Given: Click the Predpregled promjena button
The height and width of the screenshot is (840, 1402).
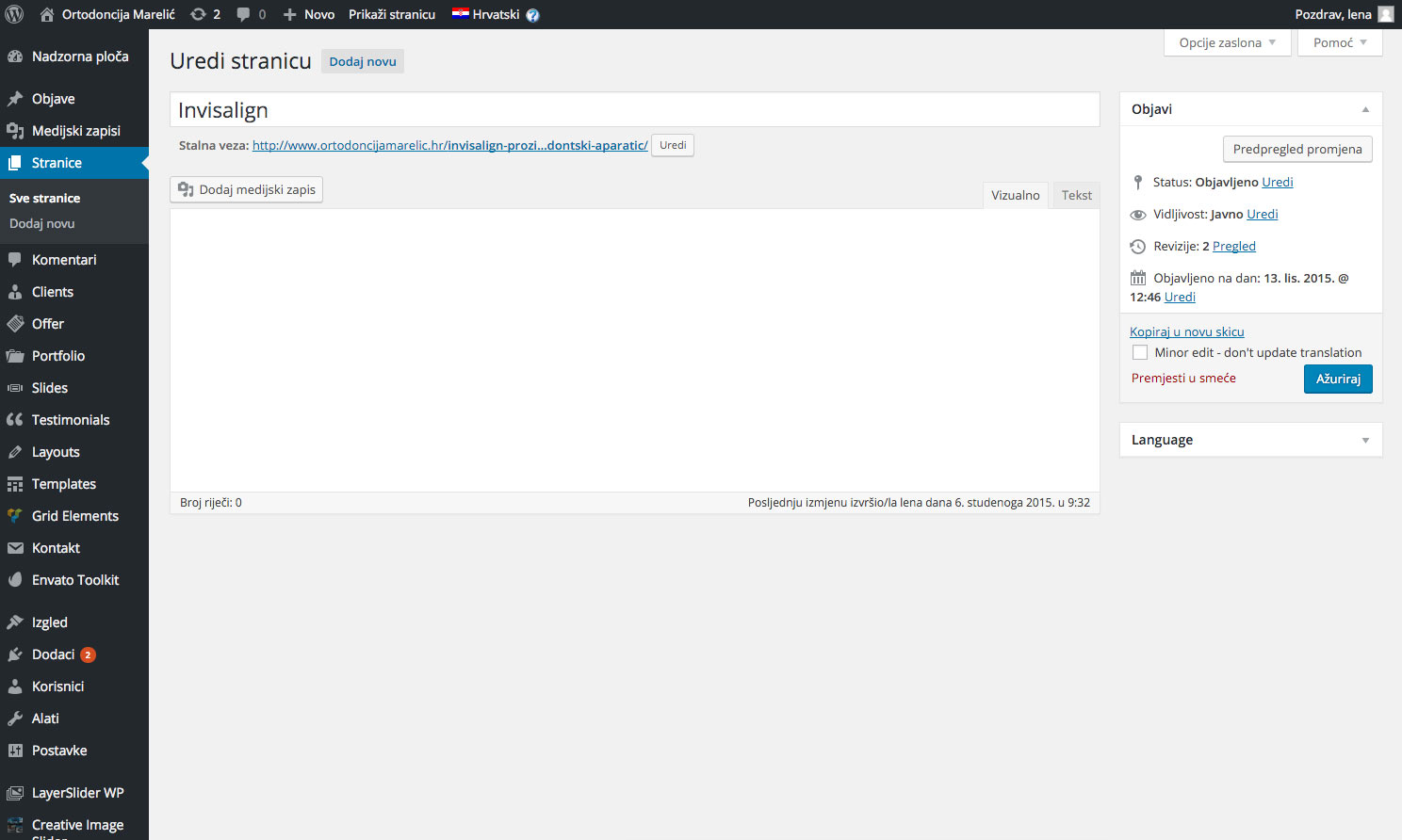Looking at the screenshot, I should 1297,149.
